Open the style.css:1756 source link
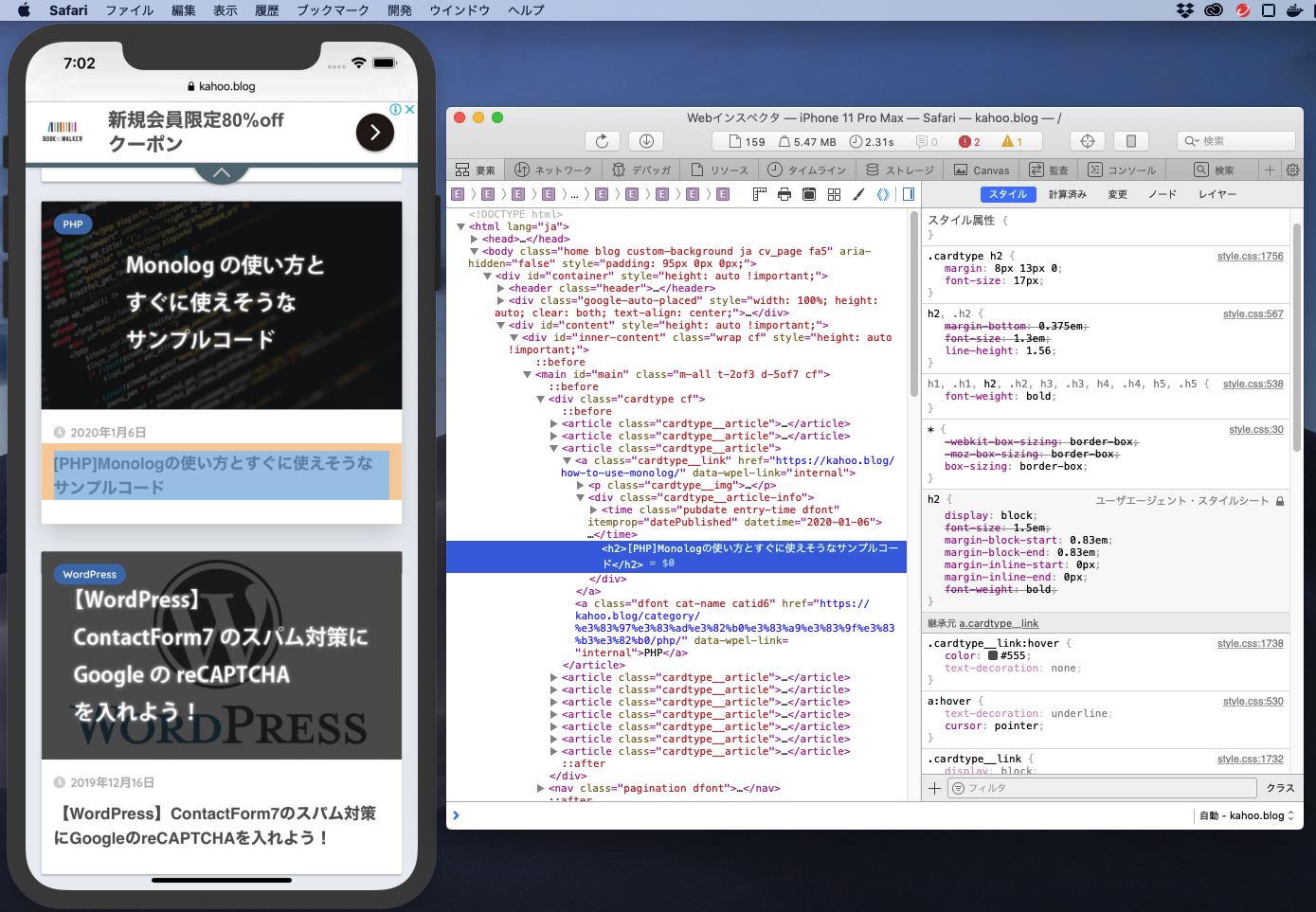 (x=1250, y=257)
